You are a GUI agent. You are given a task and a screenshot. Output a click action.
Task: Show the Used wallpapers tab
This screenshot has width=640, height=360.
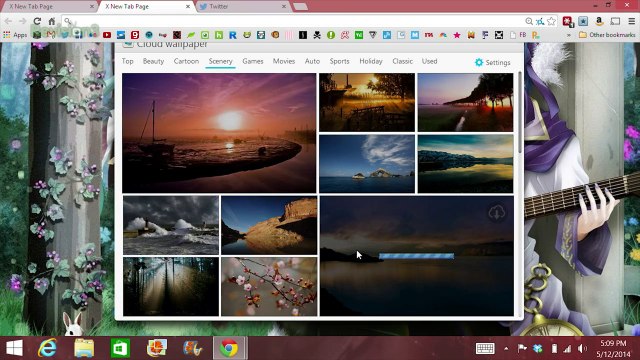pyautogui.click(x=429, y=61)
